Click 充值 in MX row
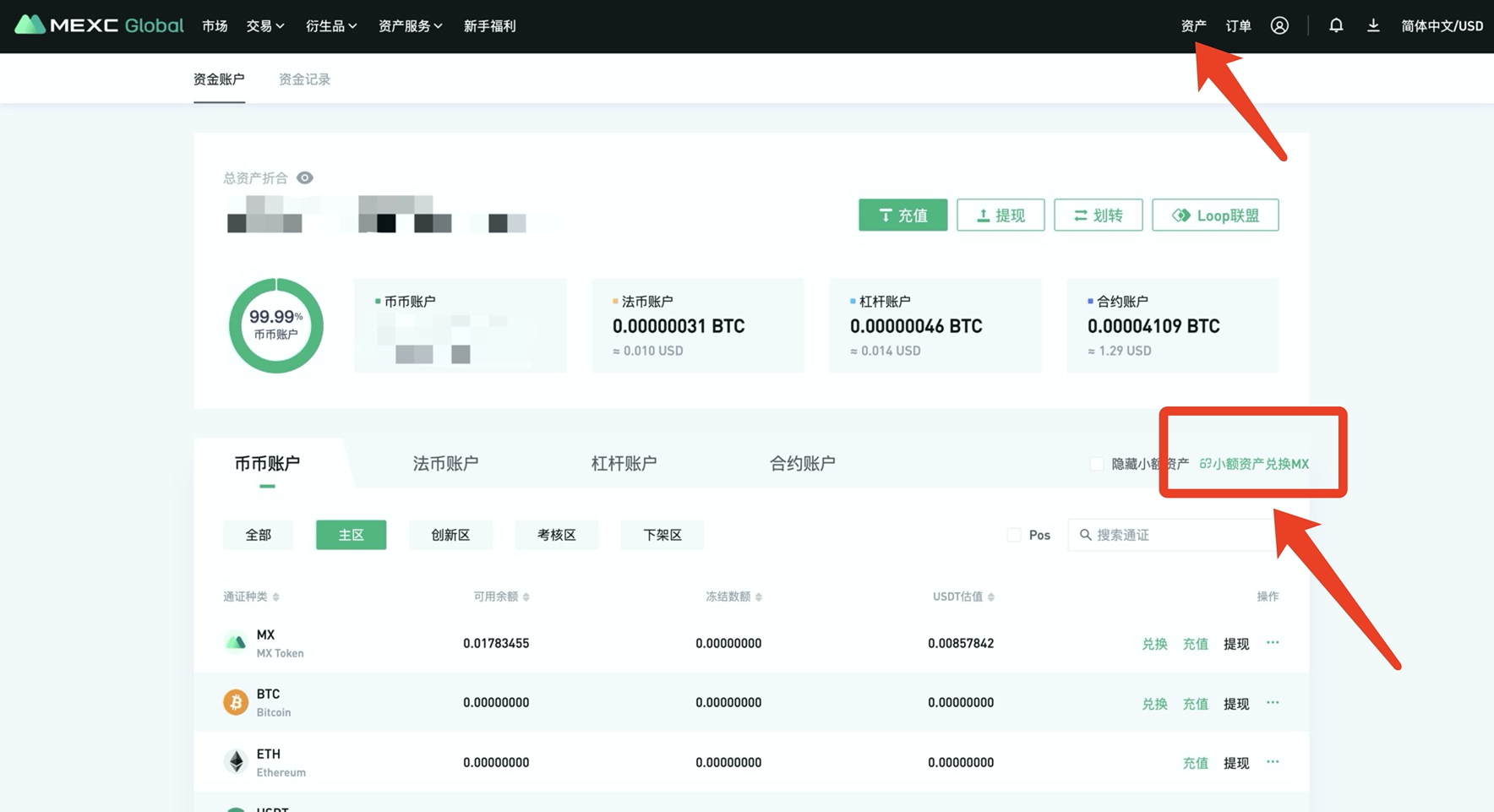Screen dimensions: 1494x812 click(x=1195, y=644)
